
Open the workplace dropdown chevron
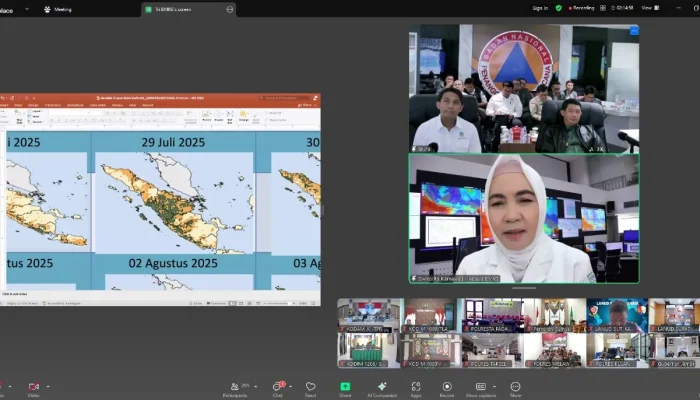(27, 9)
